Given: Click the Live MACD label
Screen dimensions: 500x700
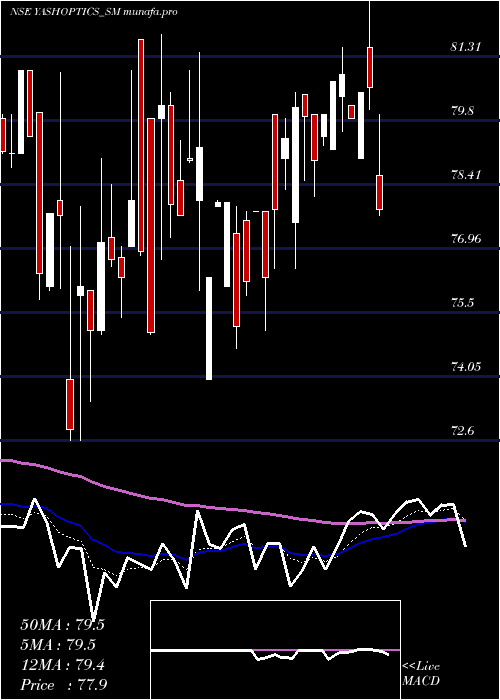Looking at the screenshot, I should pyautogui.click(x=421, y=673).
